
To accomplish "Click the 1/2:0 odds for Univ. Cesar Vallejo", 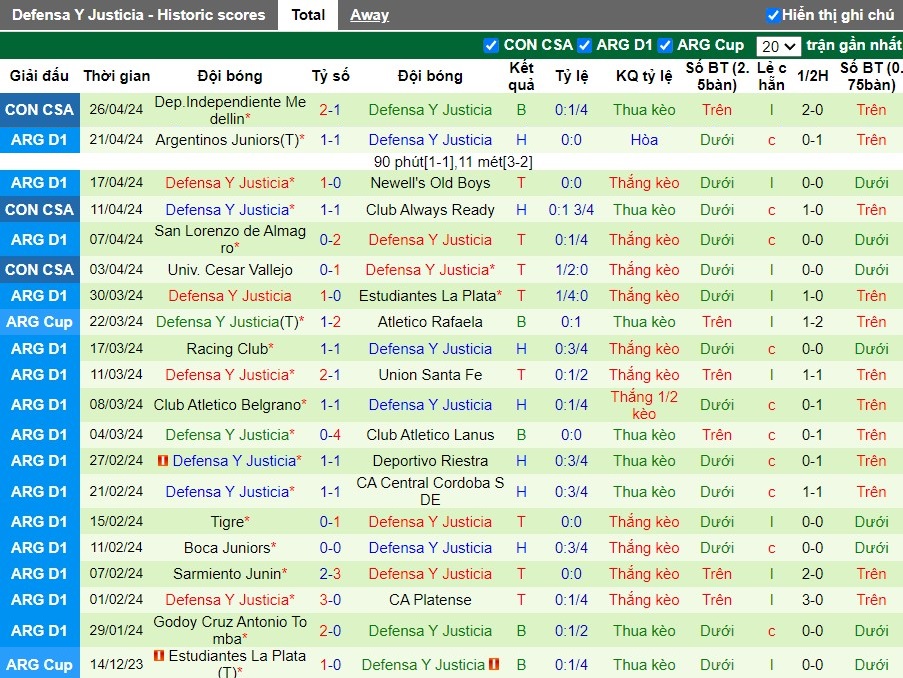I will click(x=571, y=270).
